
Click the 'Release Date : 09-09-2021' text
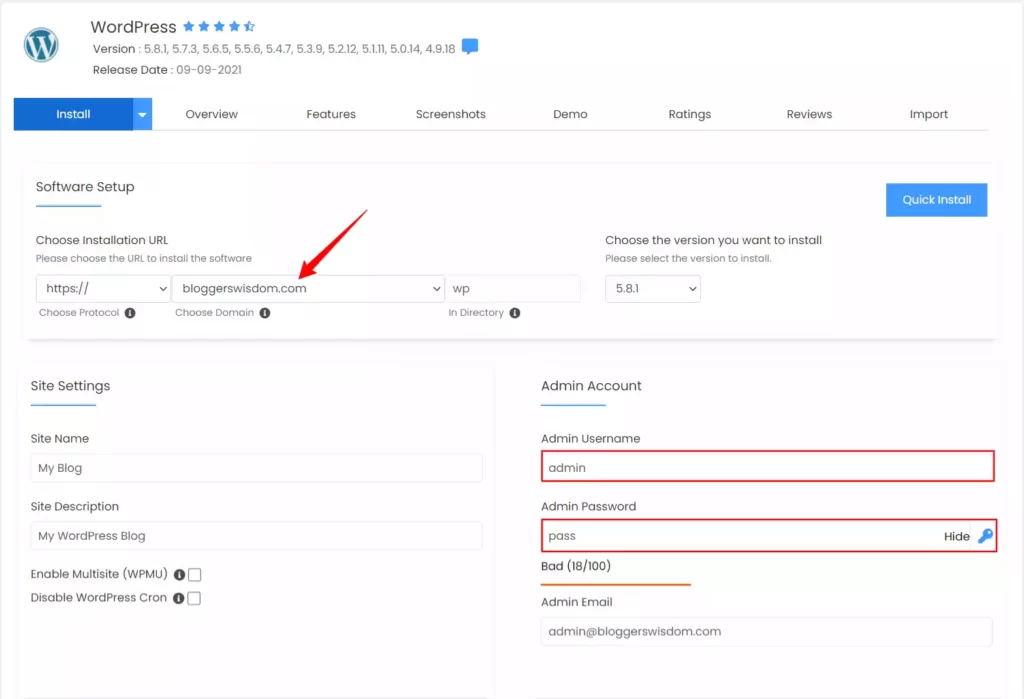pyautogui.click(x=167, y=70)
